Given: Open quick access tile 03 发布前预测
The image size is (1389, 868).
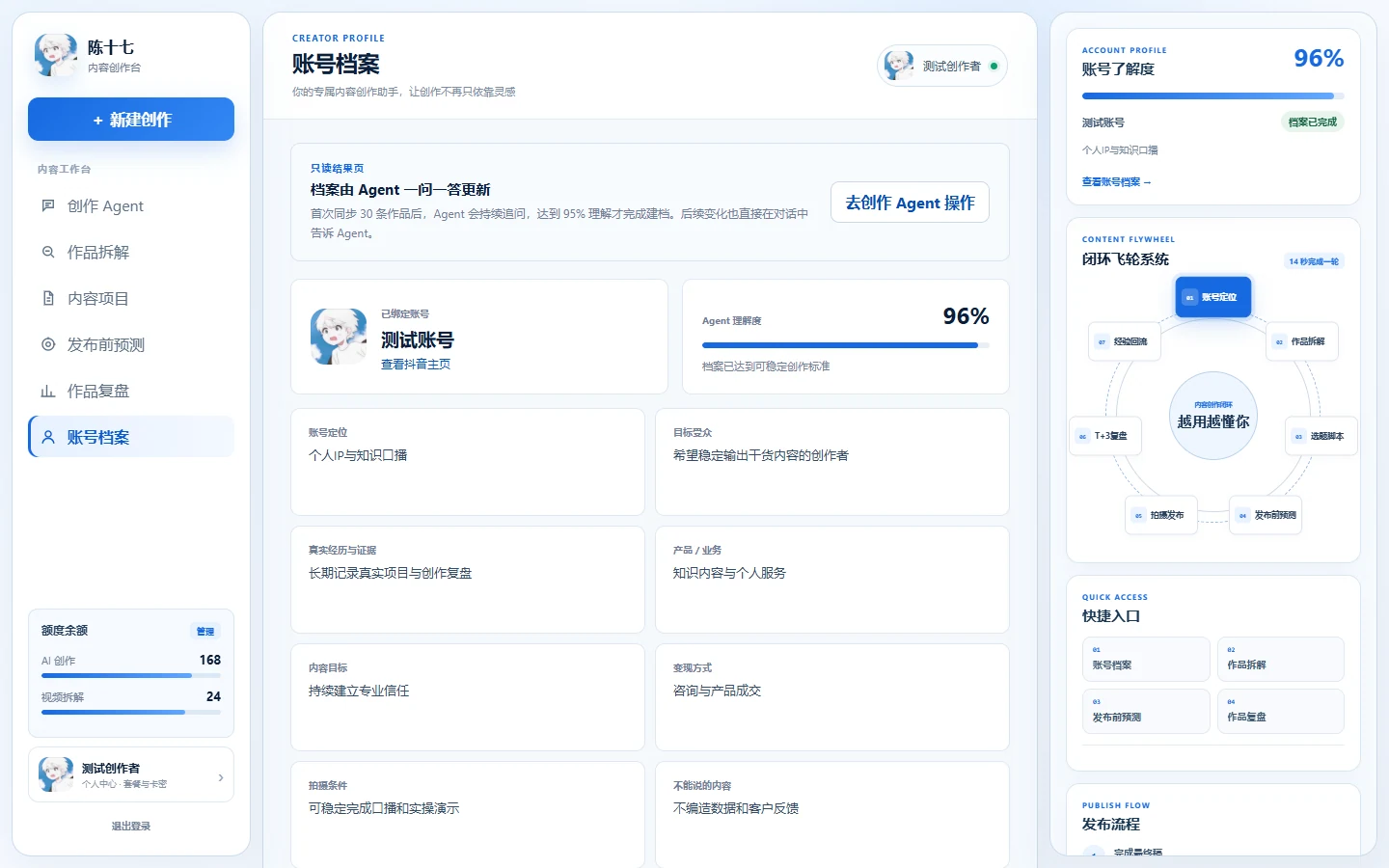Looking at the screenshot, I should click(x=1146, y=711).
